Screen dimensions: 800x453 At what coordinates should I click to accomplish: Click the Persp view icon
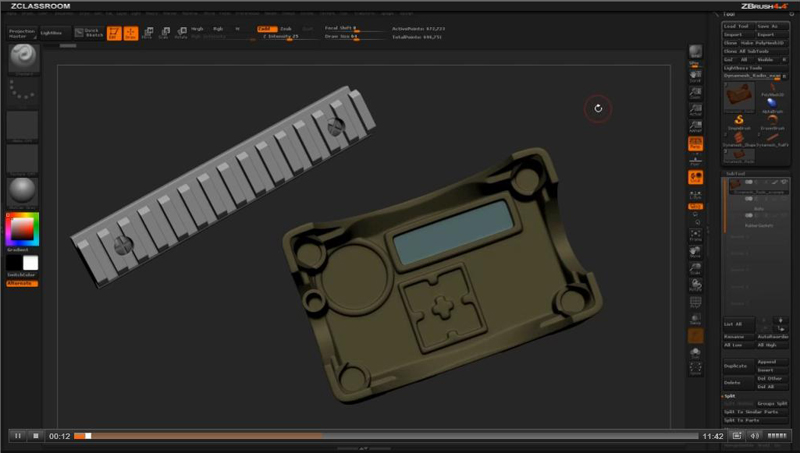(695, 144)
